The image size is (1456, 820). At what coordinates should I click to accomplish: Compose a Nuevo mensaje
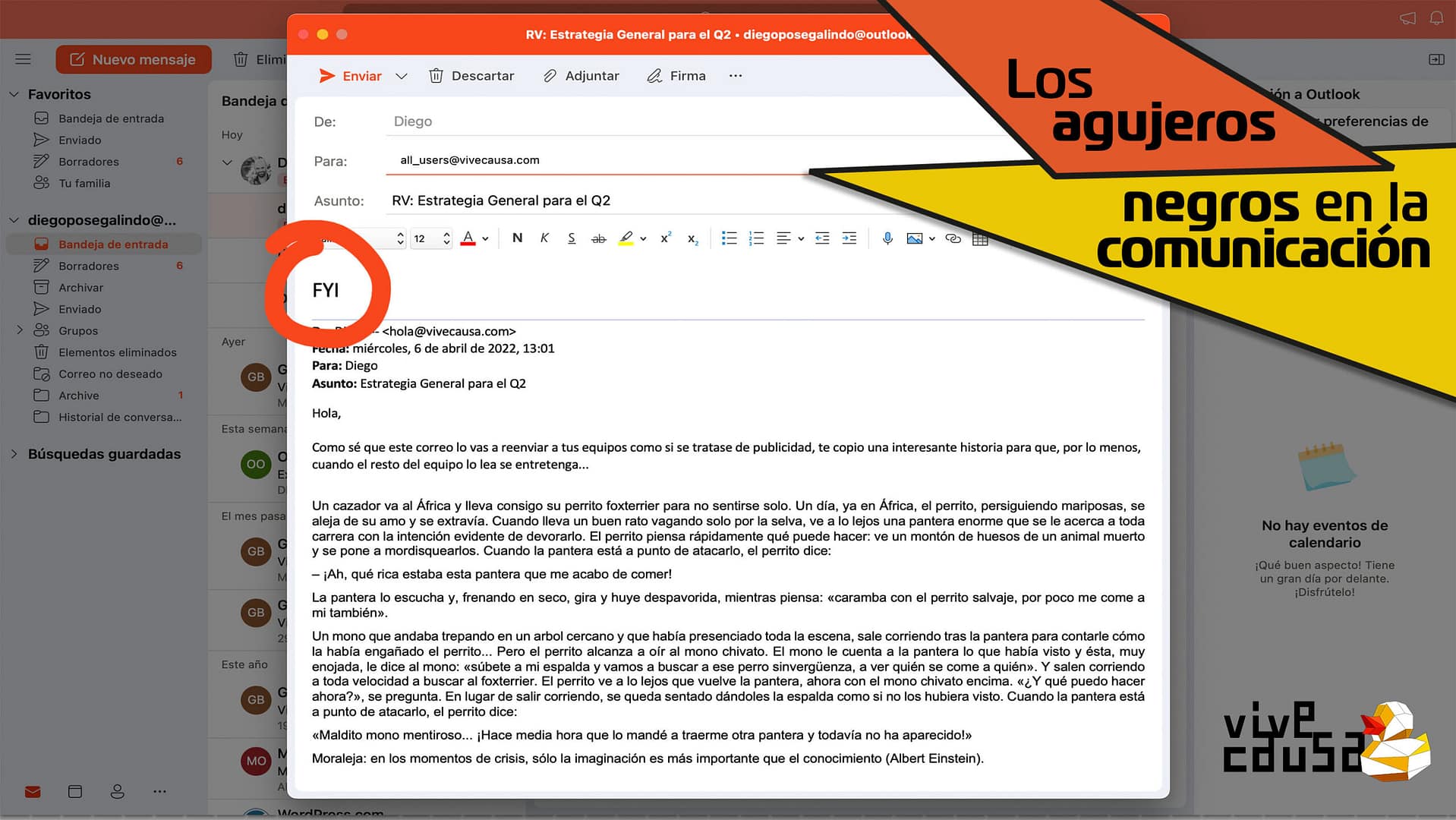point(133,59)
